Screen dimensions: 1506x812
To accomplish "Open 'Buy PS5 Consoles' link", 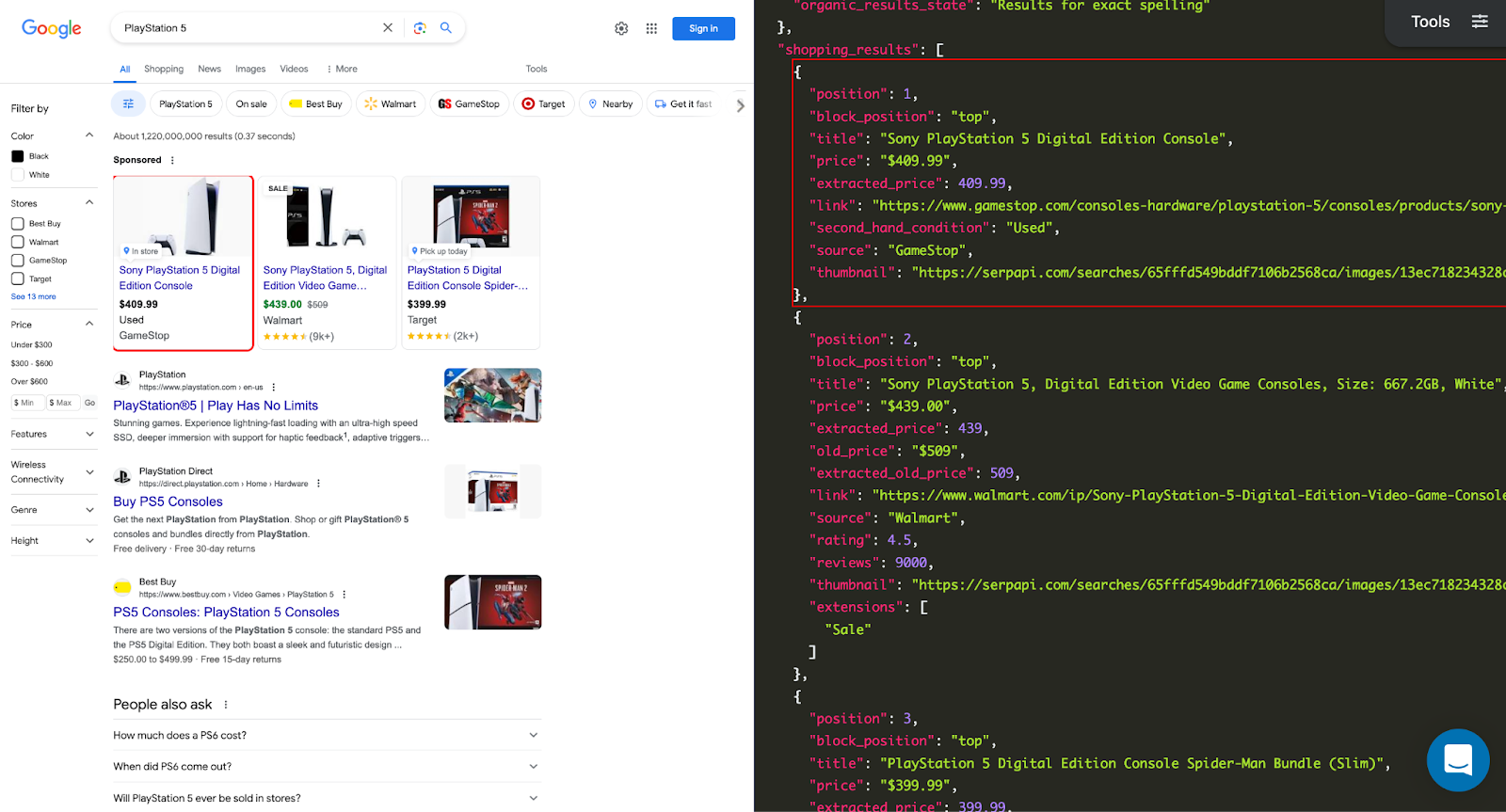I will 168,502.
